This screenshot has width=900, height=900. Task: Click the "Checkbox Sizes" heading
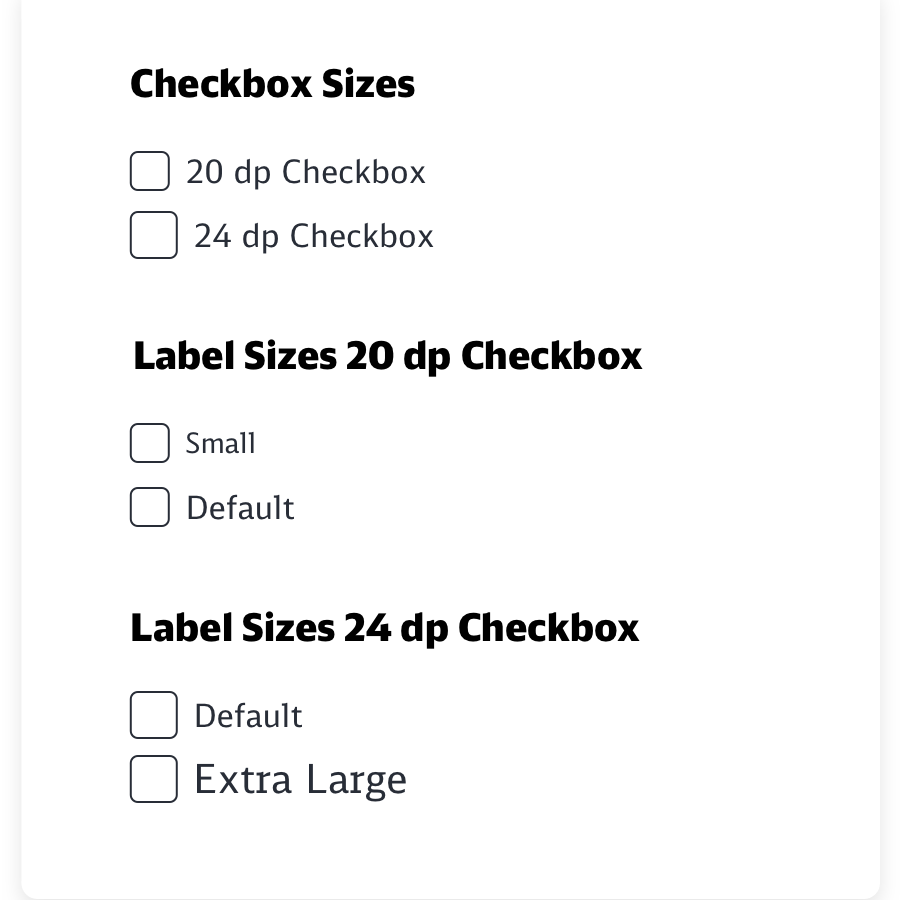272,84
